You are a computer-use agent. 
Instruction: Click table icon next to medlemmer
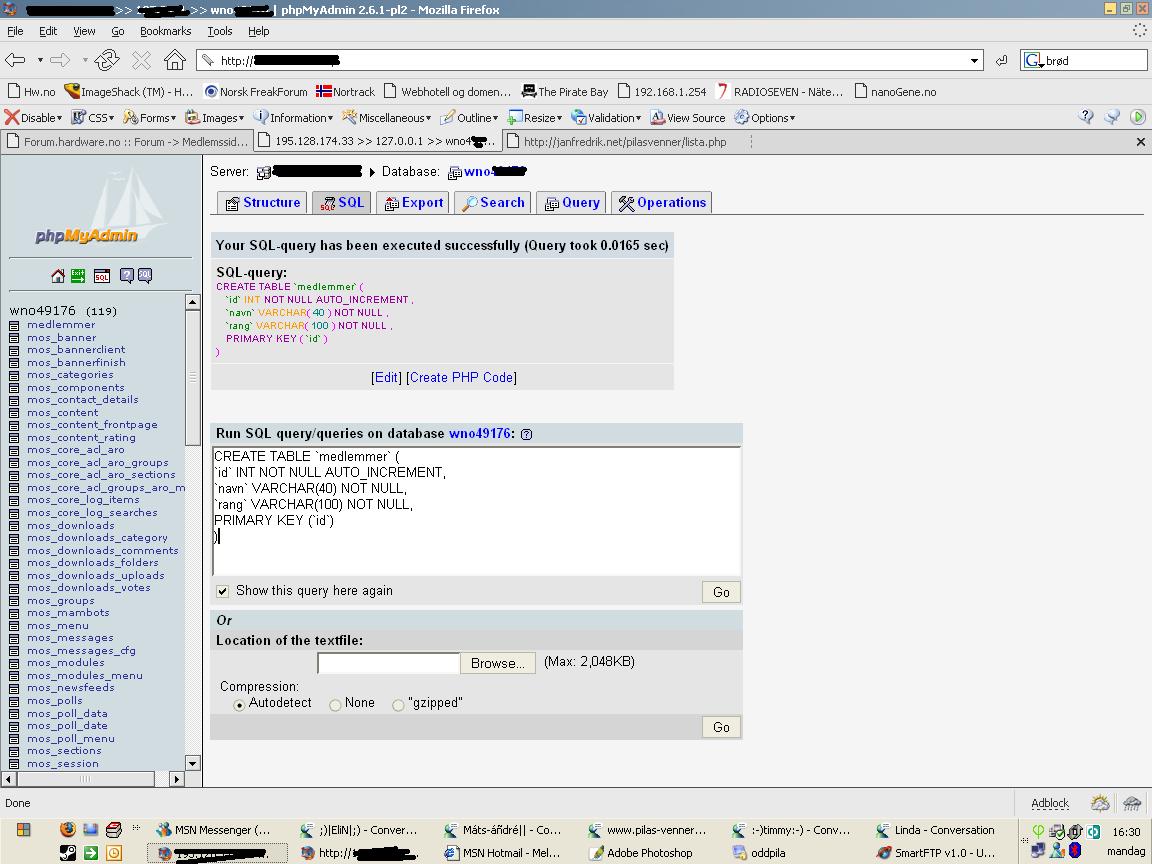(14, 325)
